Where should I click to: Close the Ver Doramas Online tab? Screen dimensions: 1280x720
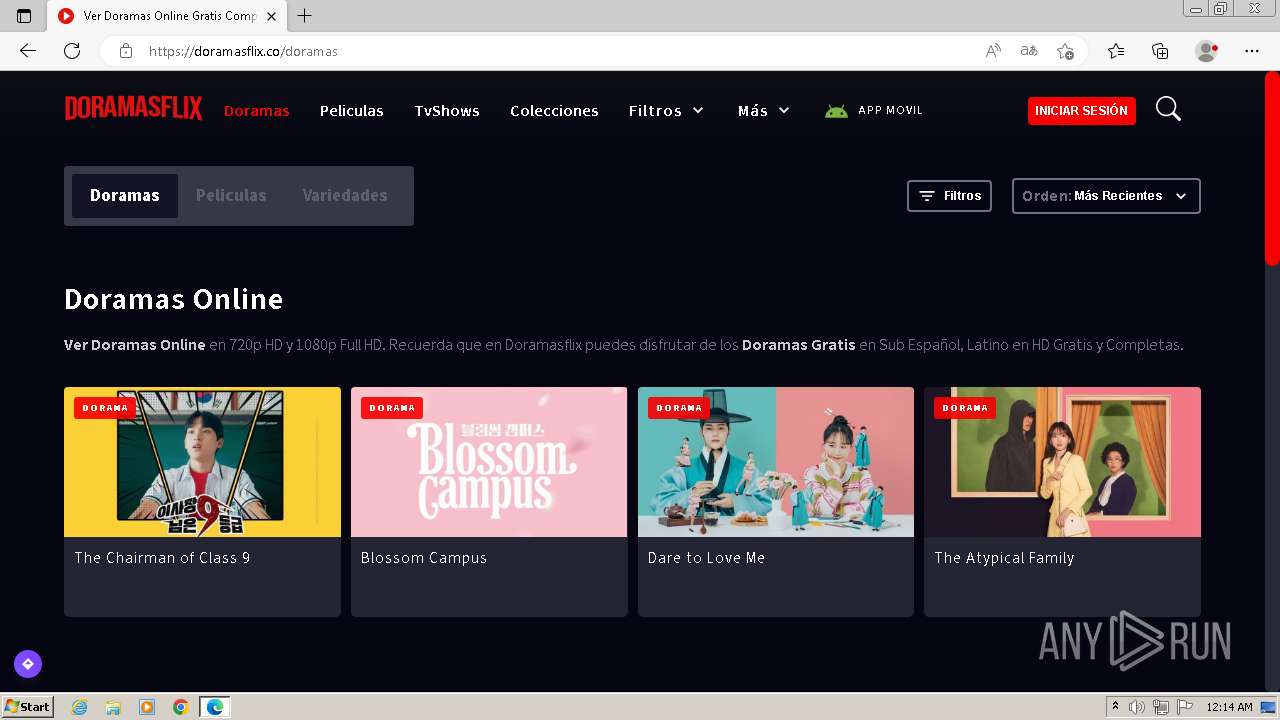point(271,16)
